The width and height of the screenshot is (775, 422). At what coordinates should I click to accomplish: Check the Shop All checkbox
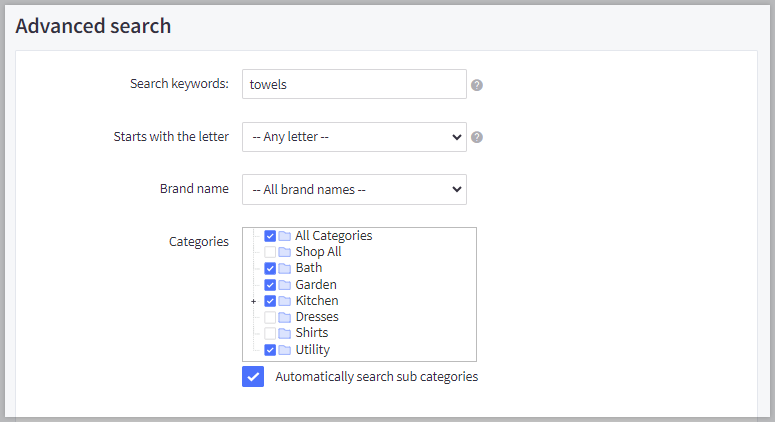270,252
